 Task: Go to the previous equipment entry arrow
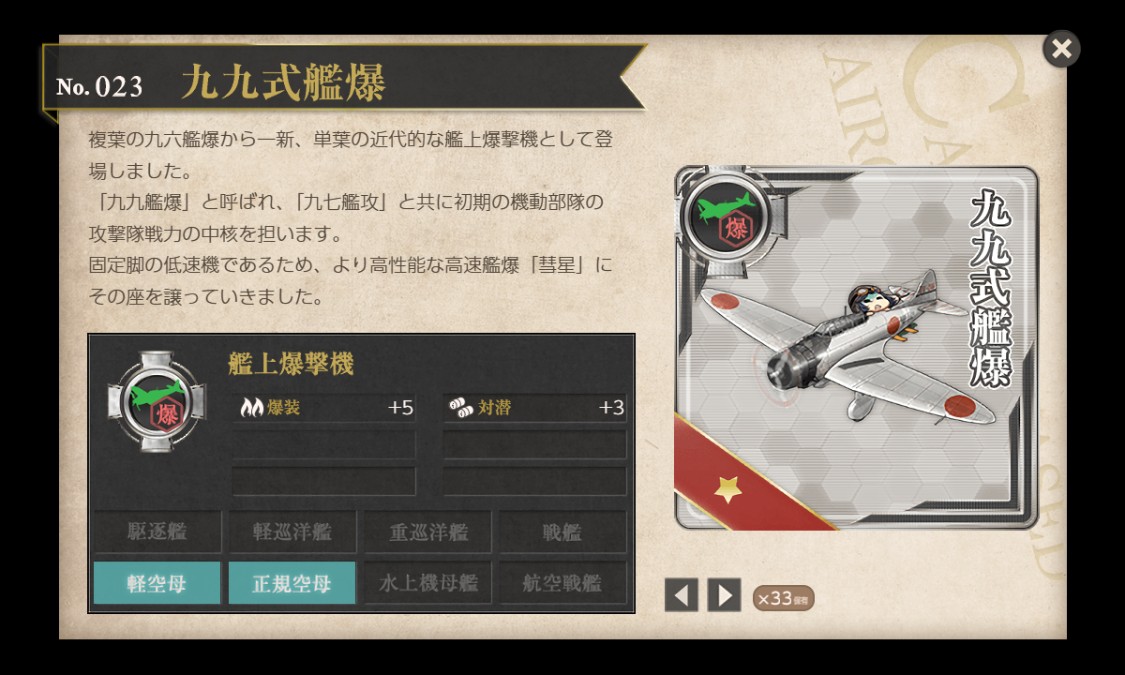pos(681,595)
